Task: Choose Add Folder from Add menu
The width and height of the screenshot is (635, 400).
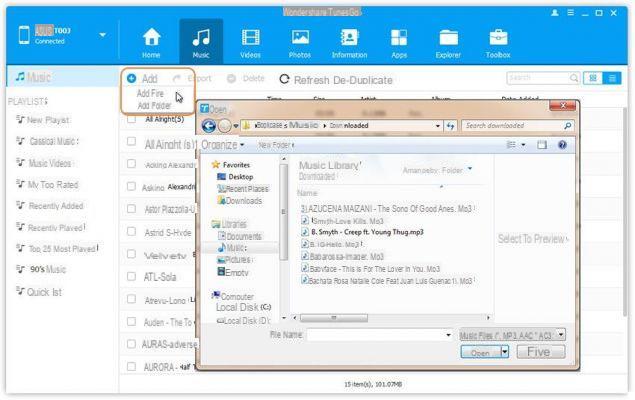Action: 154,106
